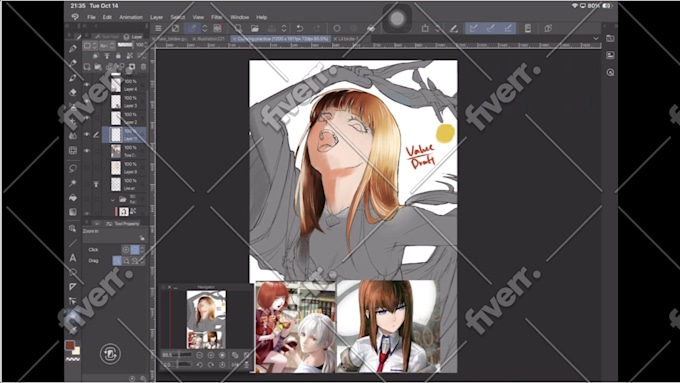The height and width of the screenshot is (383, 680).
Task: Open the Sub Tool panel tab
Action: pyautogui.click(x=107, y=37)
